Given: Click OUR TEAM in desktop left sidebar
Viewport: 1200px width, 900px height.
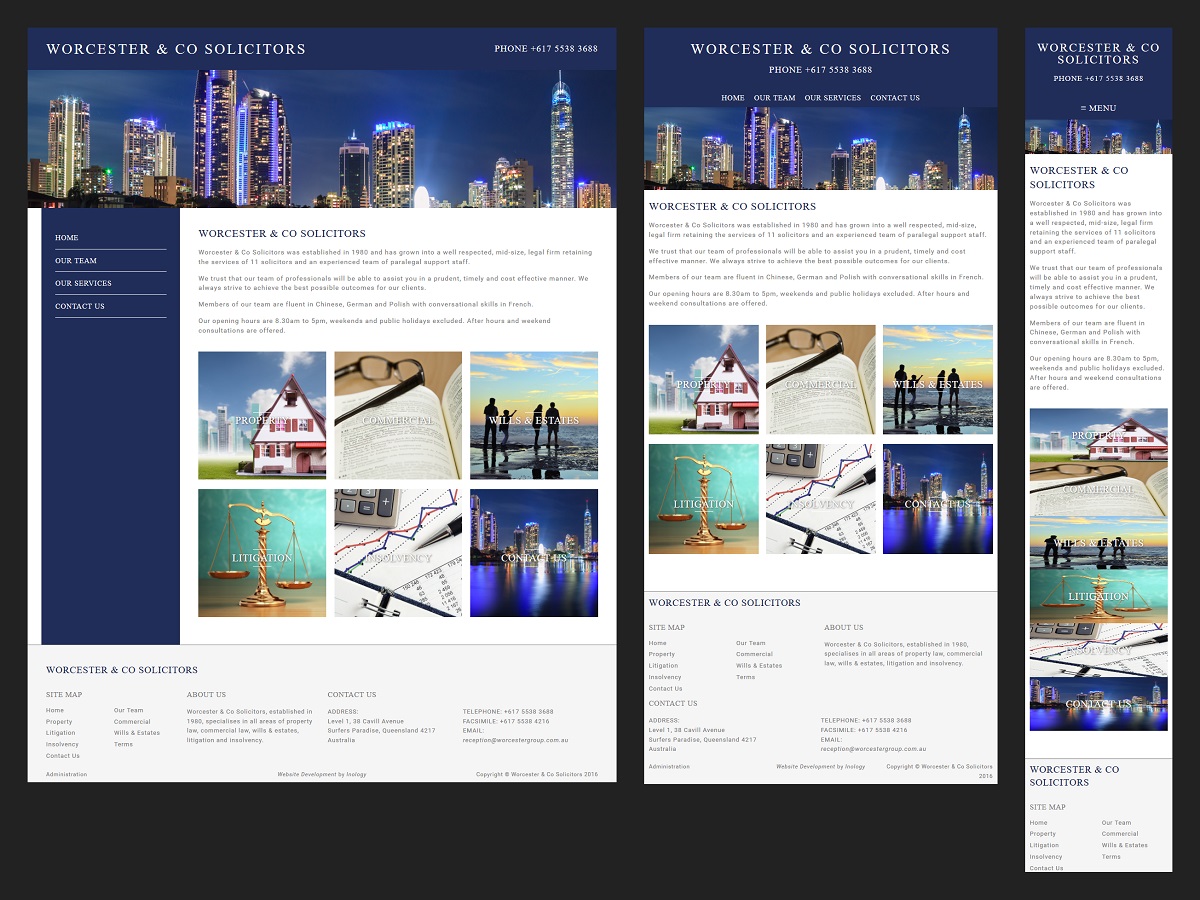Looking at the screenshot, I should 76,261.
